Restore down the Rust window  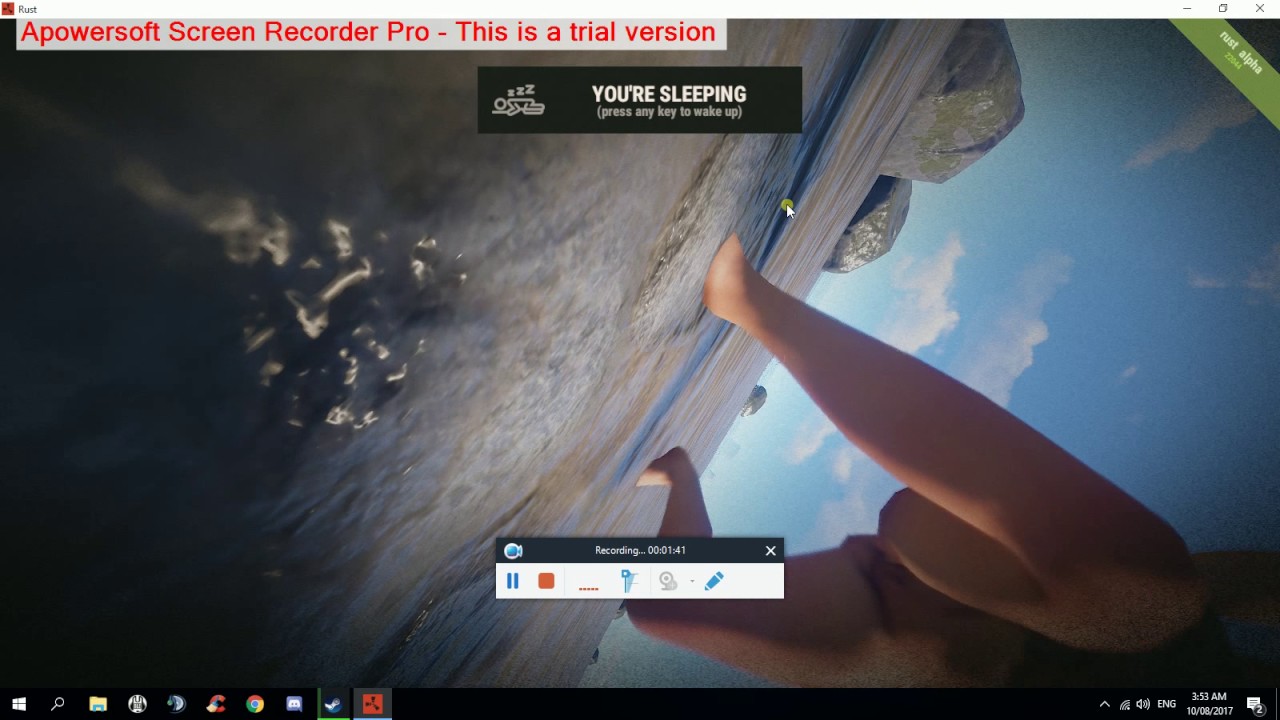click(x=1223, y=9)
